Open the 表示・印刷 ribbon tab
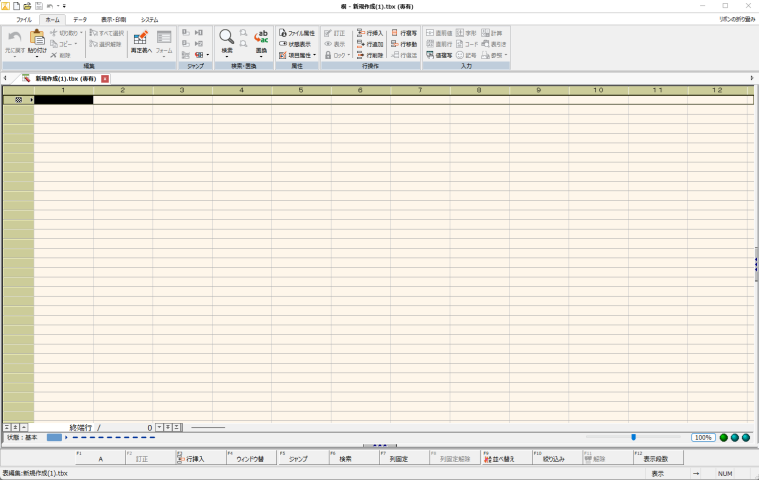This screenshot has height=480, width=759. [114, 19]
